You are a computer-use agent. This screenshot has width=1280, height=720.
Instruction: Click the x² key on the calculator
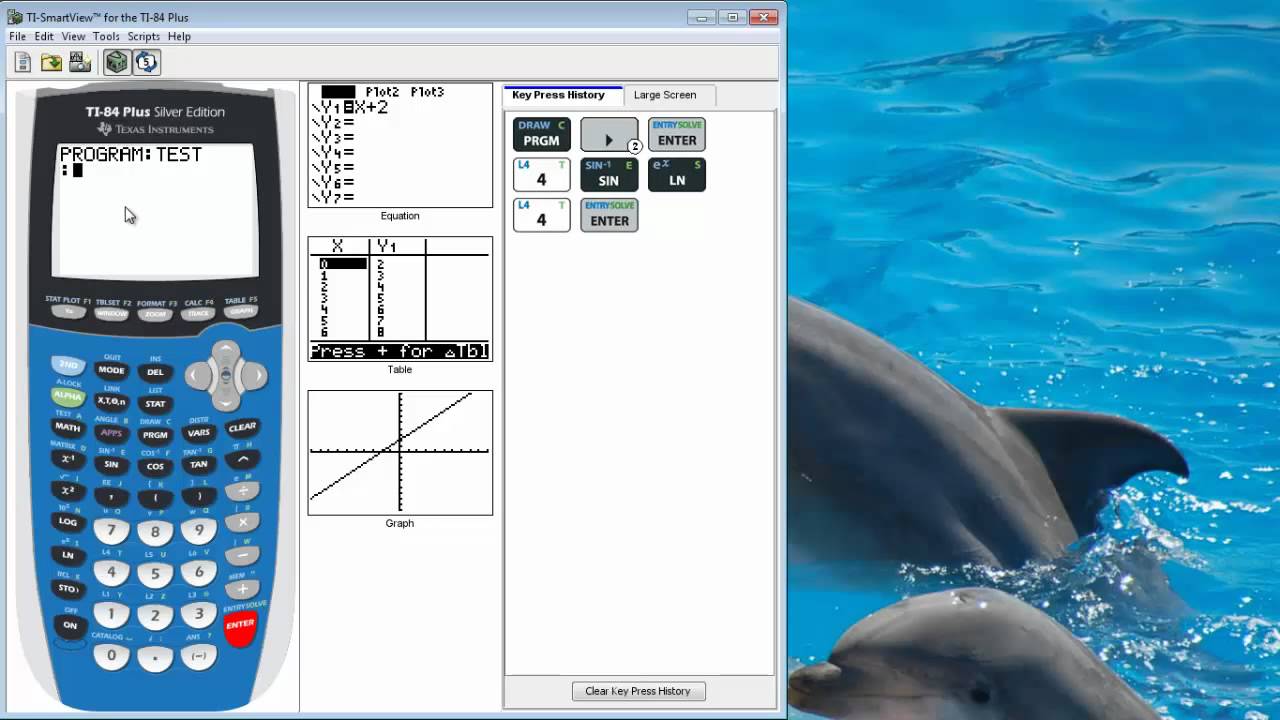(67, 491)
